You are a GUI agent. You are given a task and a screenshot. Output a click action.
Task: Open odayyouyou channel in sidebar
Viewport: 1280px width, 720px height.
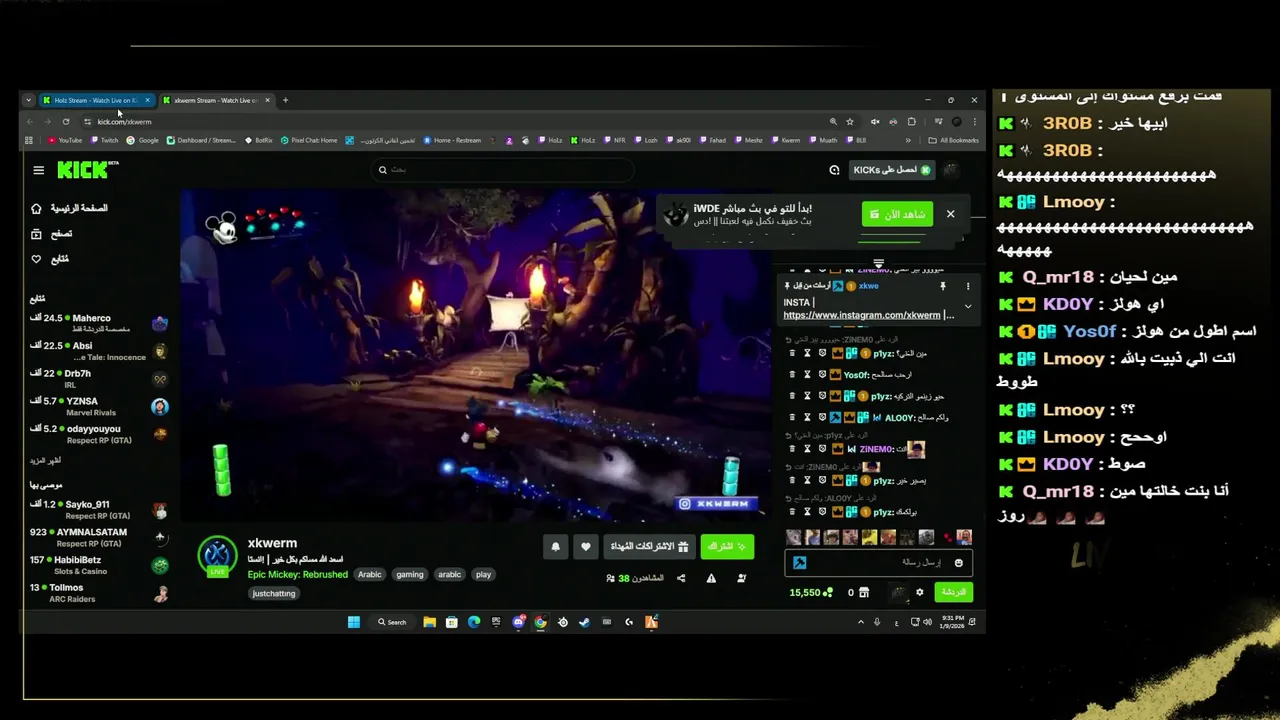click(x=99, y=434)
